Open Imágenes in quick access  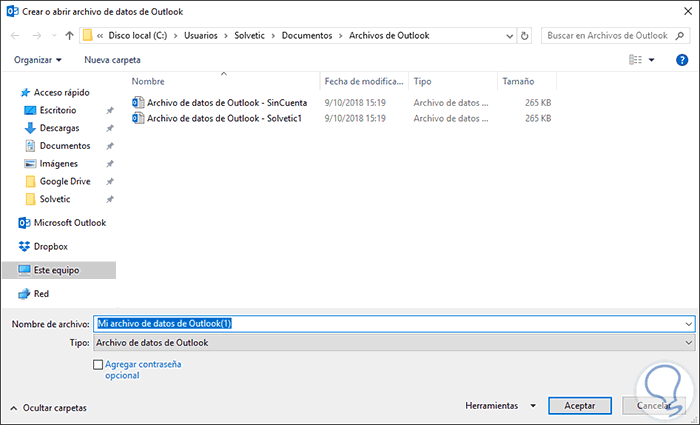click(x=58, y=164)
